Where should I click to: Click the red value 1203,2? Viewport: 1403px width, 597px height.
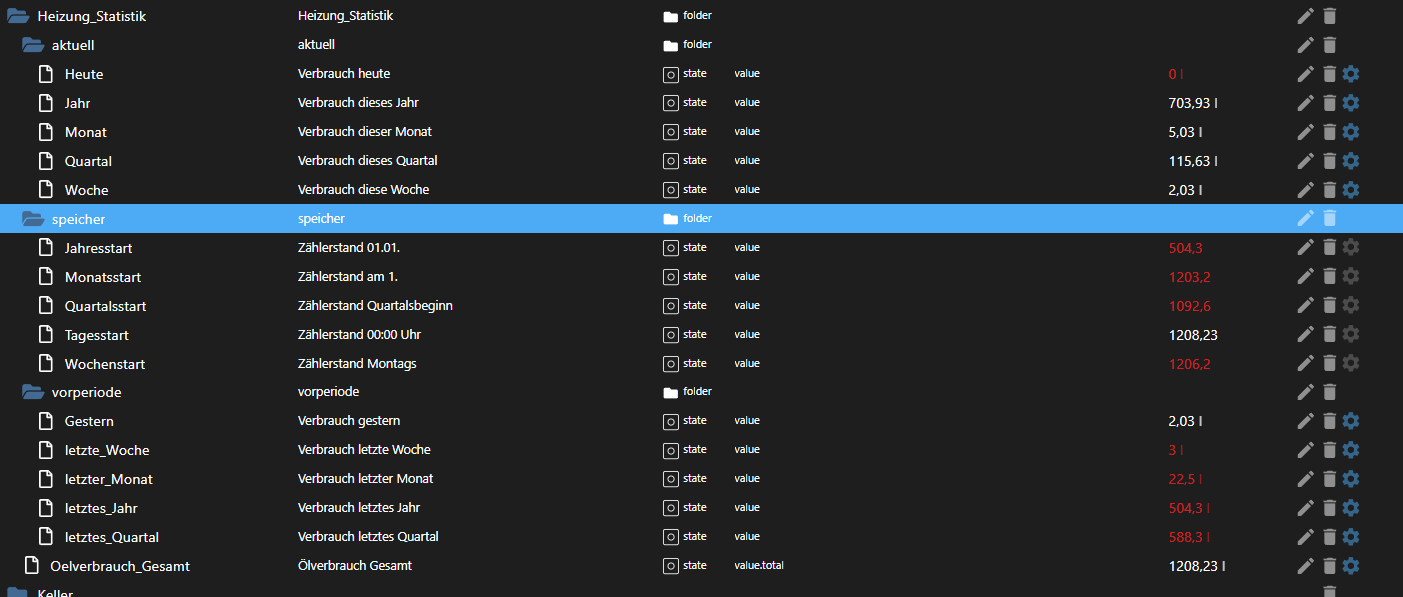pyautogui.click(x=1189, y=277)
